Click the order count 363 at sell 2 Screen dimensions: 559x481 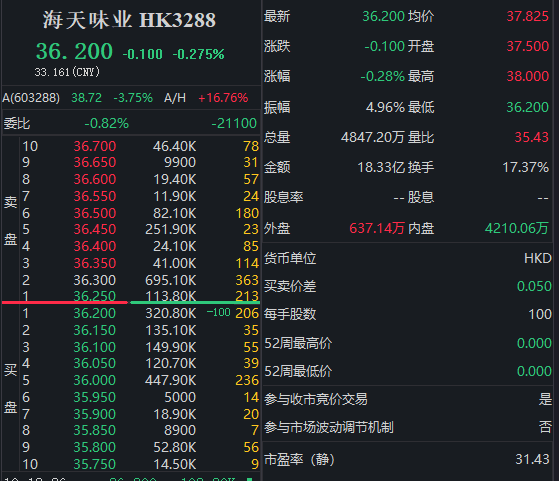tap(247, 280)
